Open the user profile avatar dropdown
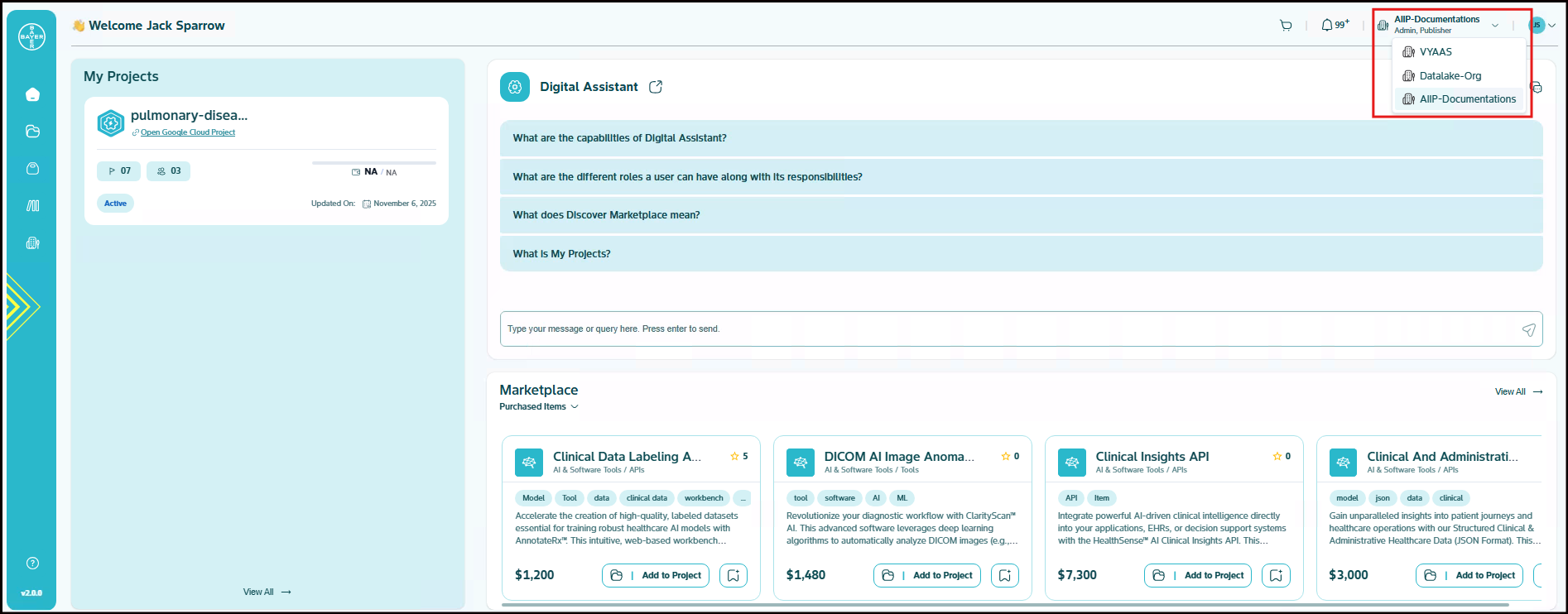Screen dimensions: 1568x614 [x=1542, y=26]
